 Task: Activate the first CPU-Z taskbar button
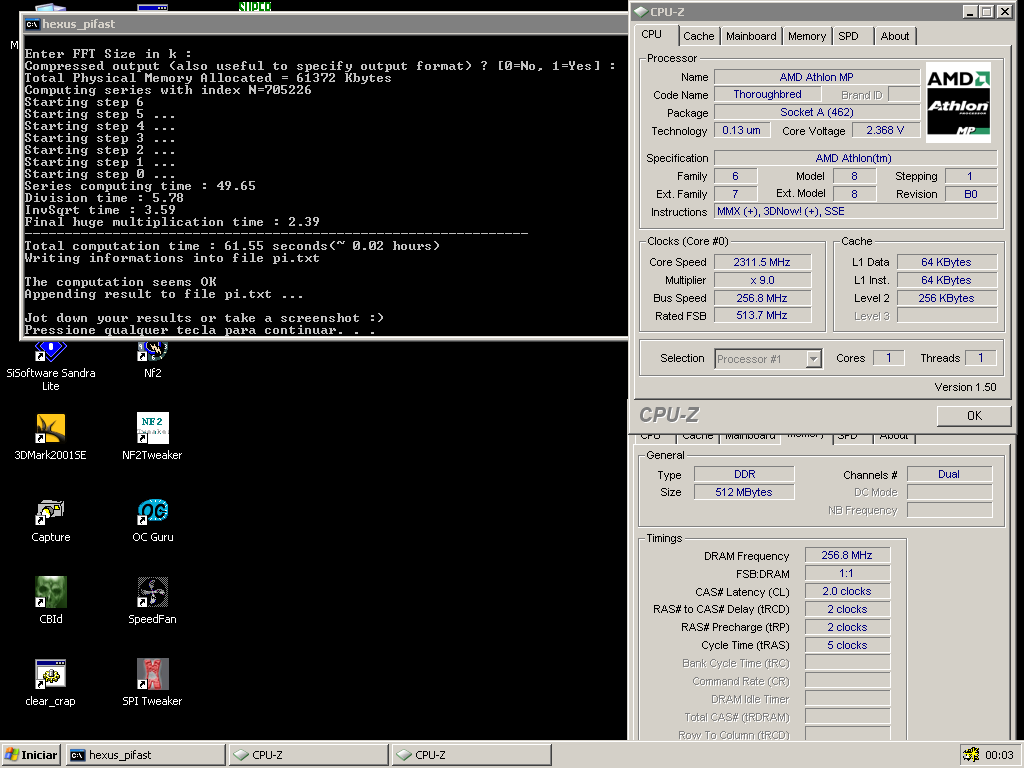[x=308, y=755]
